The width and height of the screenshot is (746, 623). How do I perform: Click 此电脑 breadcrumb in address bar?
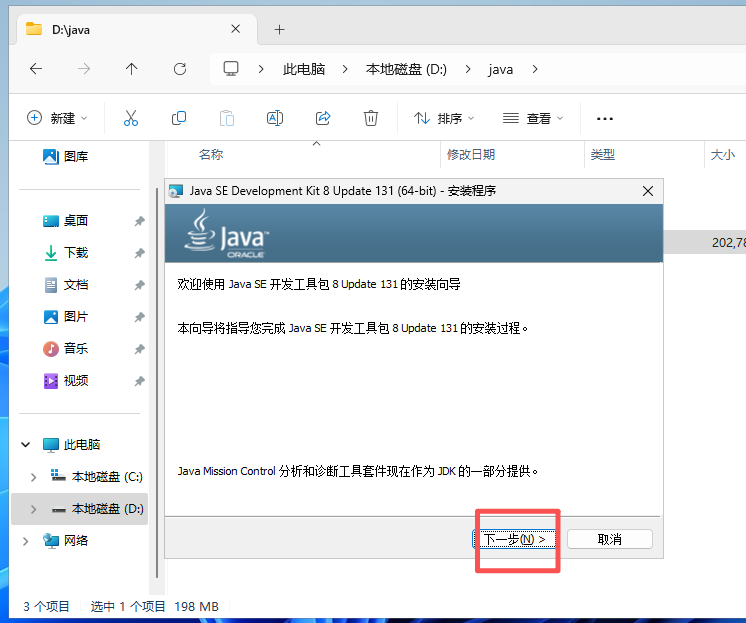coord(304,69)
